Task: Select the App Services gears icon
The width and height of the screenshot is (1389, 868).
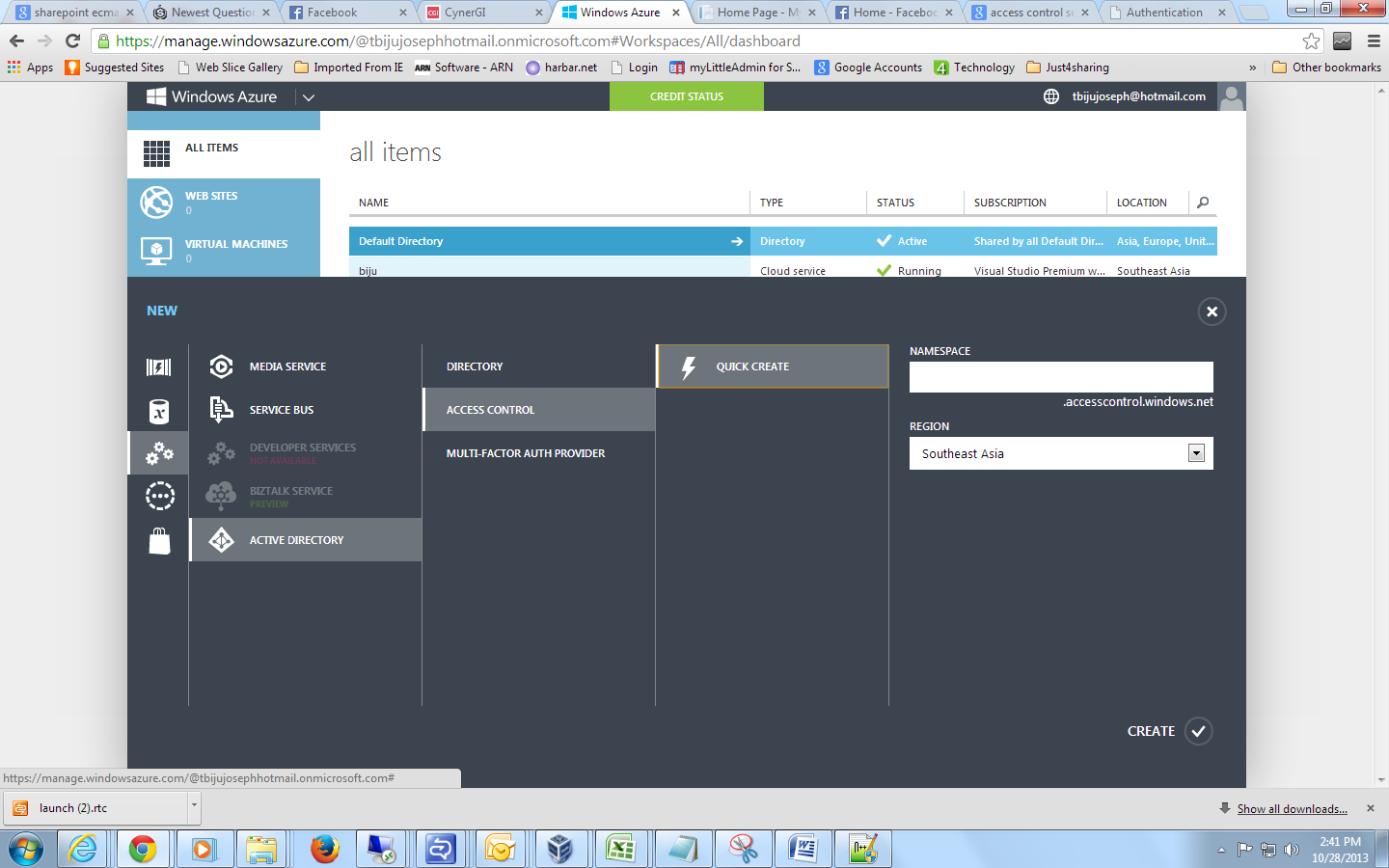Action: pyautogui.click(x=159, y=453)
